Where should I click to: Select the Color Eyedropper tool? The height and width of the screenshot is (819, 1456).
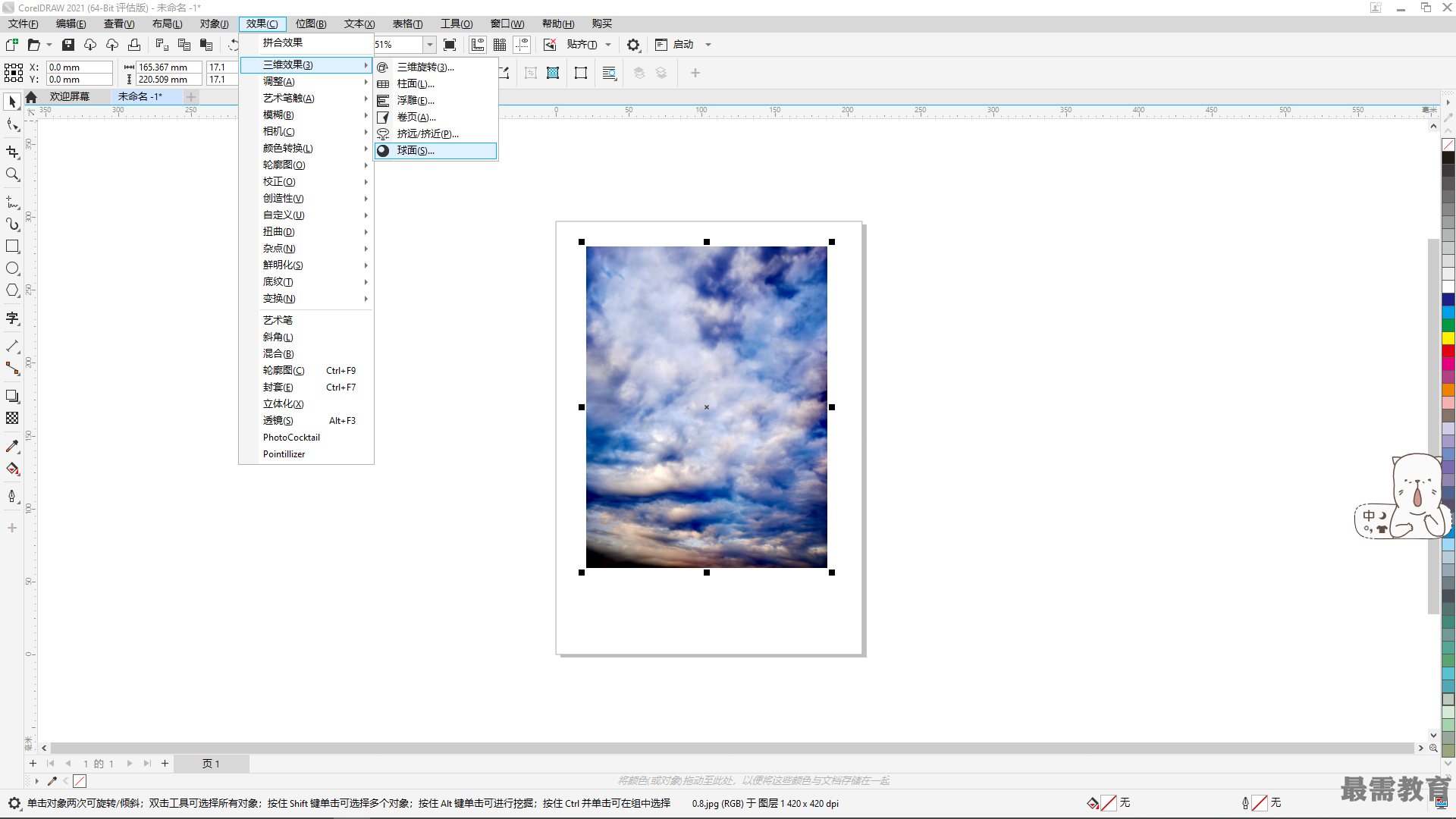pos(12,446)
